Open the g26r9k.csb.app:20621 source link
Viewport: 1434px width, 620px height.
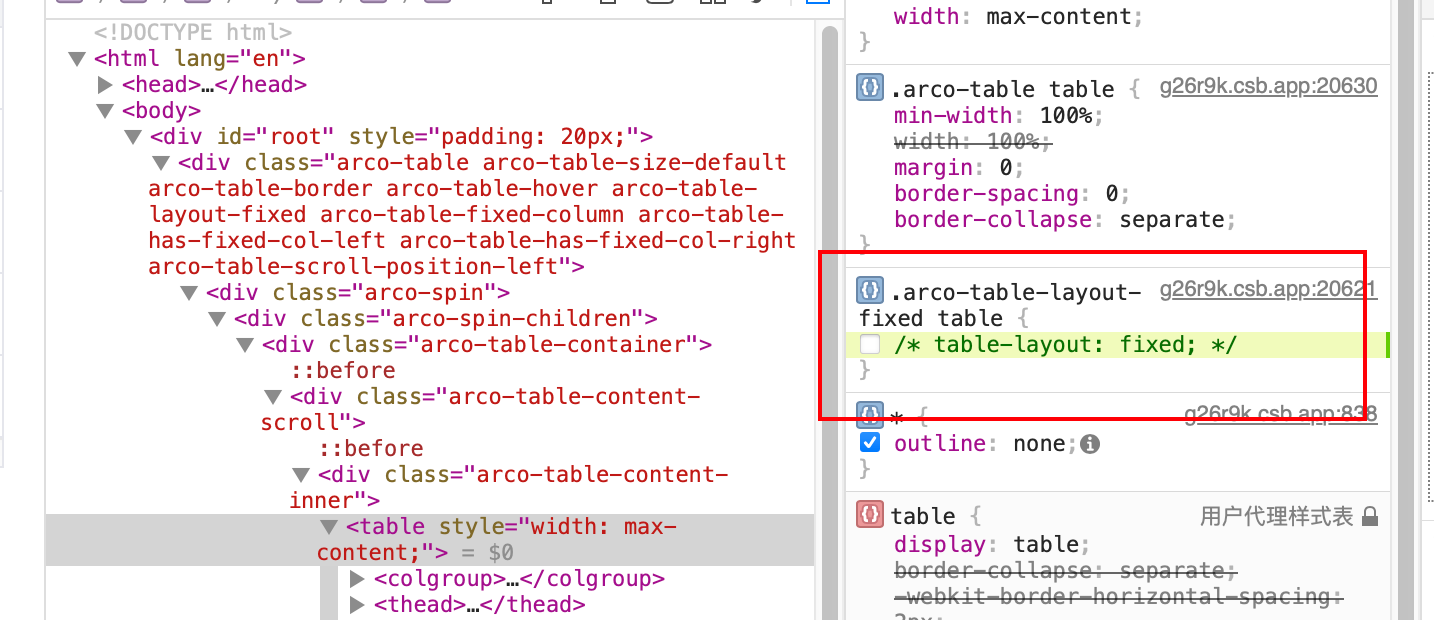(1268, 290)
